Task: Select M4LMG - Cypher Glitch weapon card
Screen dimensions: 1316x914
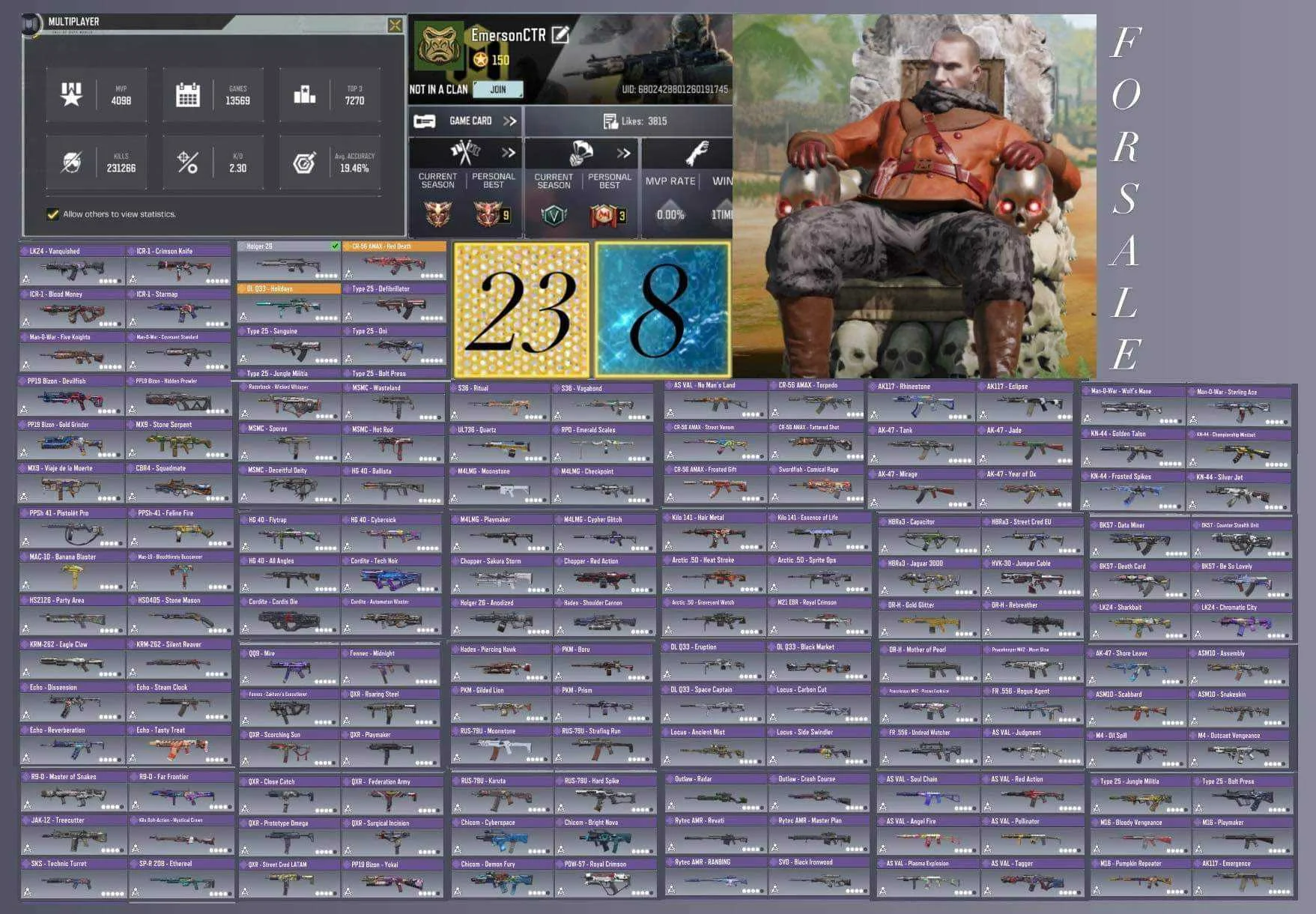Action: 604,534
